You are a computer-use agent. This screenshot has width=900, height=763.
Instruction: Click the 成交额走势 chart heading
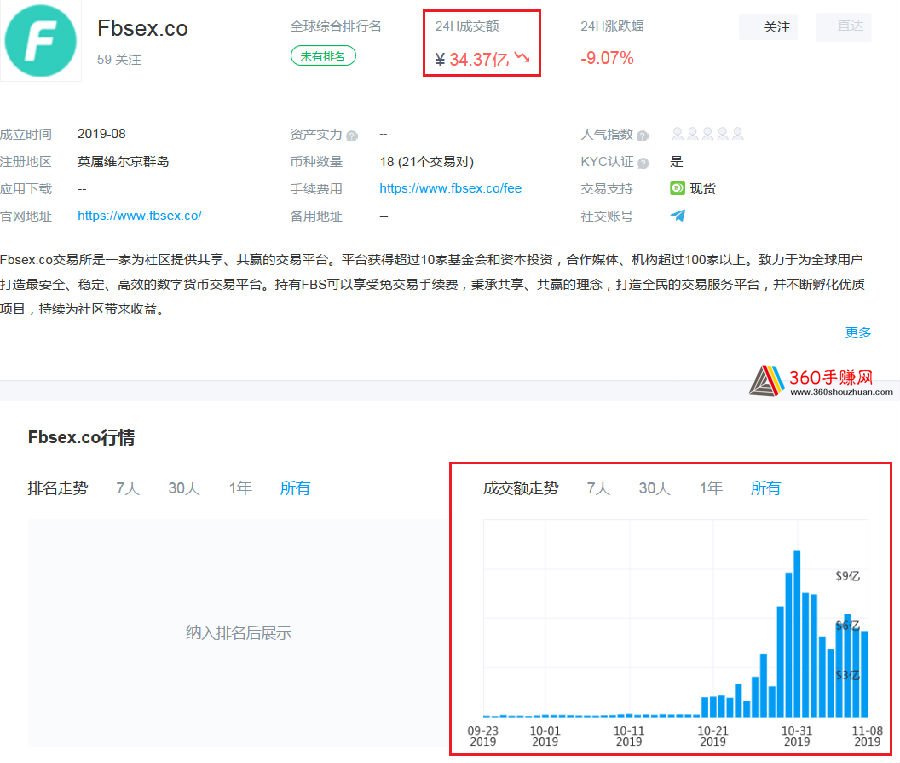(x=521, y=488)
